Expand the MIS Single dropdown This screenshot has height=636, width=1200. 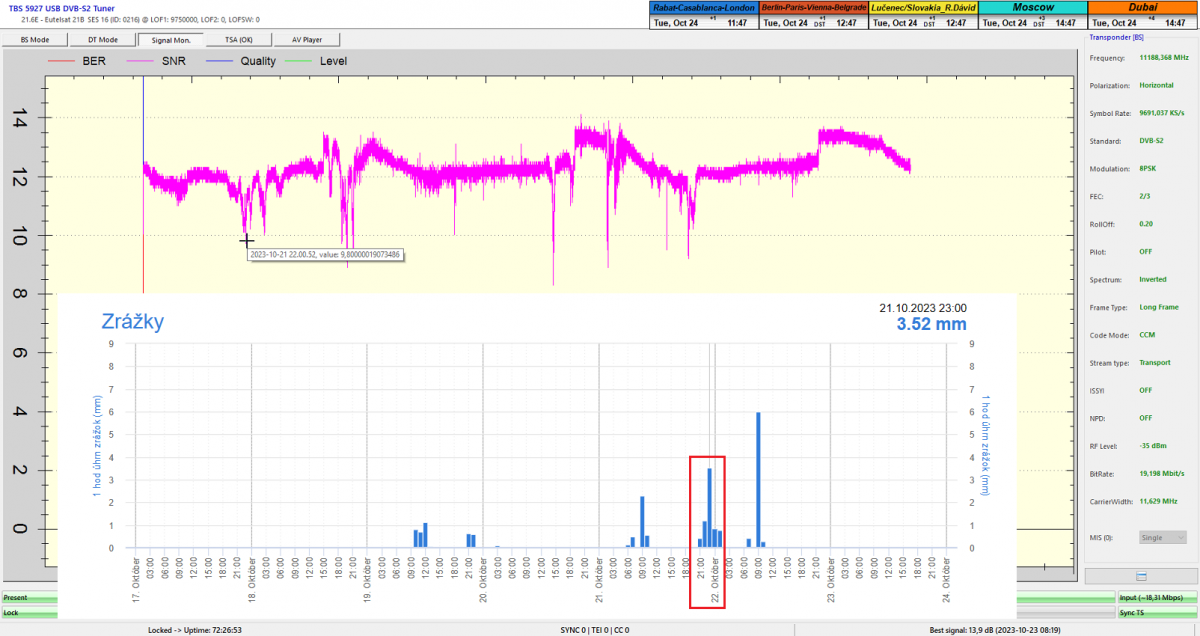pos(1163,538)
